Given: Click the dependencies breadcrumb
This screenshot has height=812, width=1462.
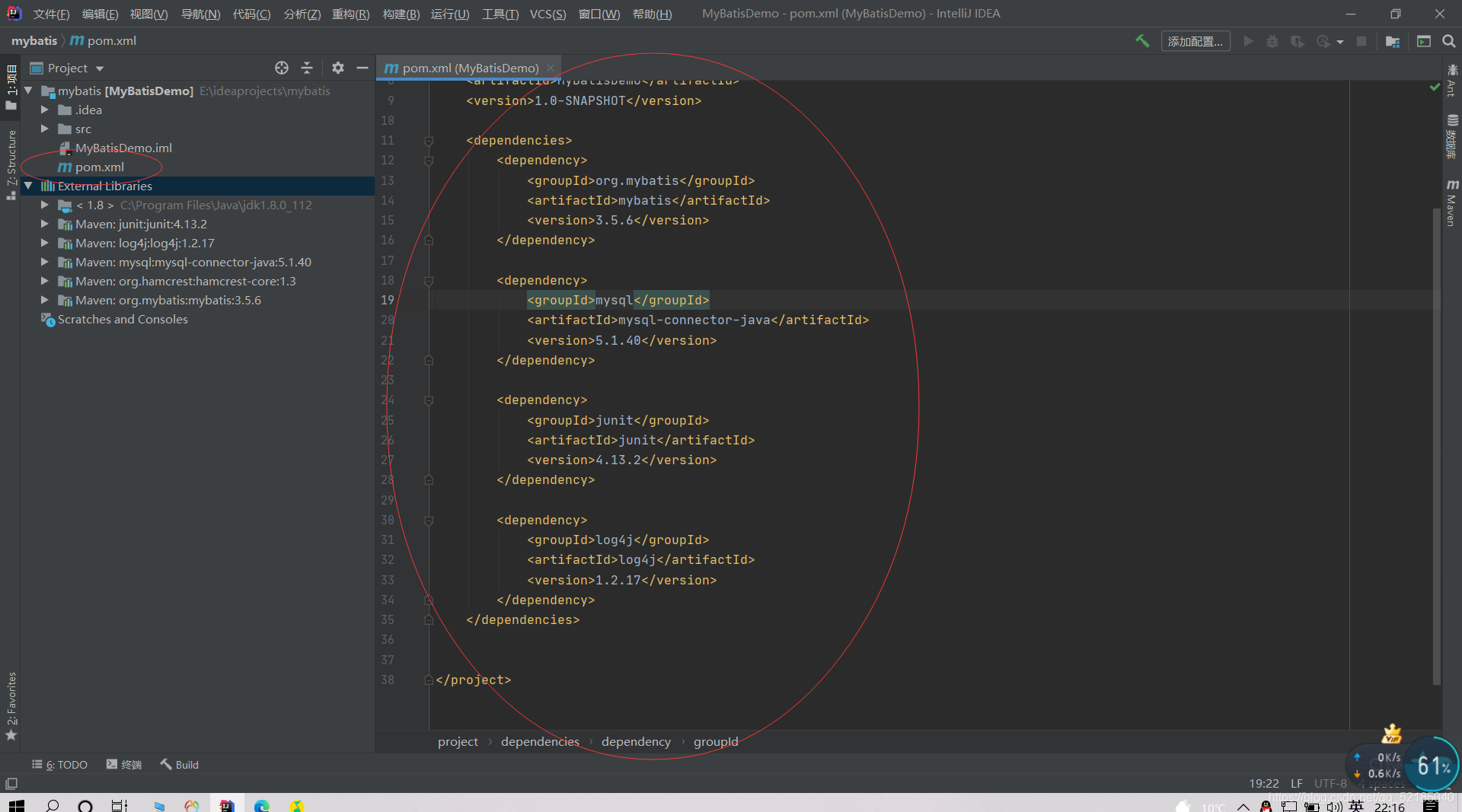Looking at the screenshot, I should coord(540,741).
